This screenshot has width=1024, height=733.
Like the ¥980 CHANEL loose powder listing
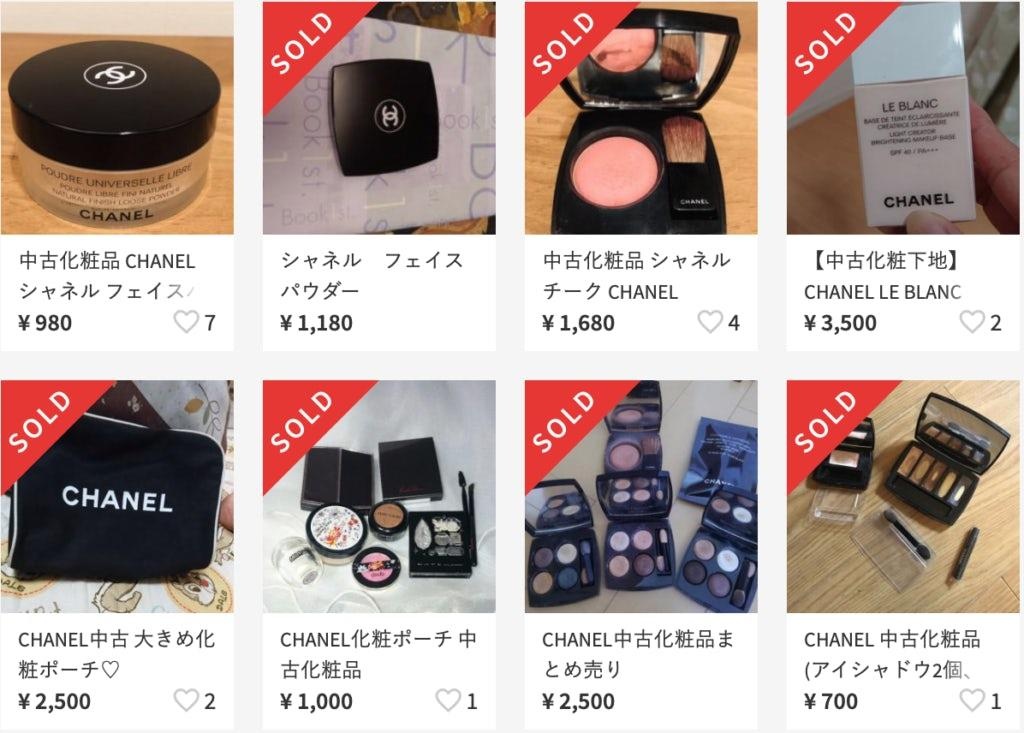pos(186,322)
